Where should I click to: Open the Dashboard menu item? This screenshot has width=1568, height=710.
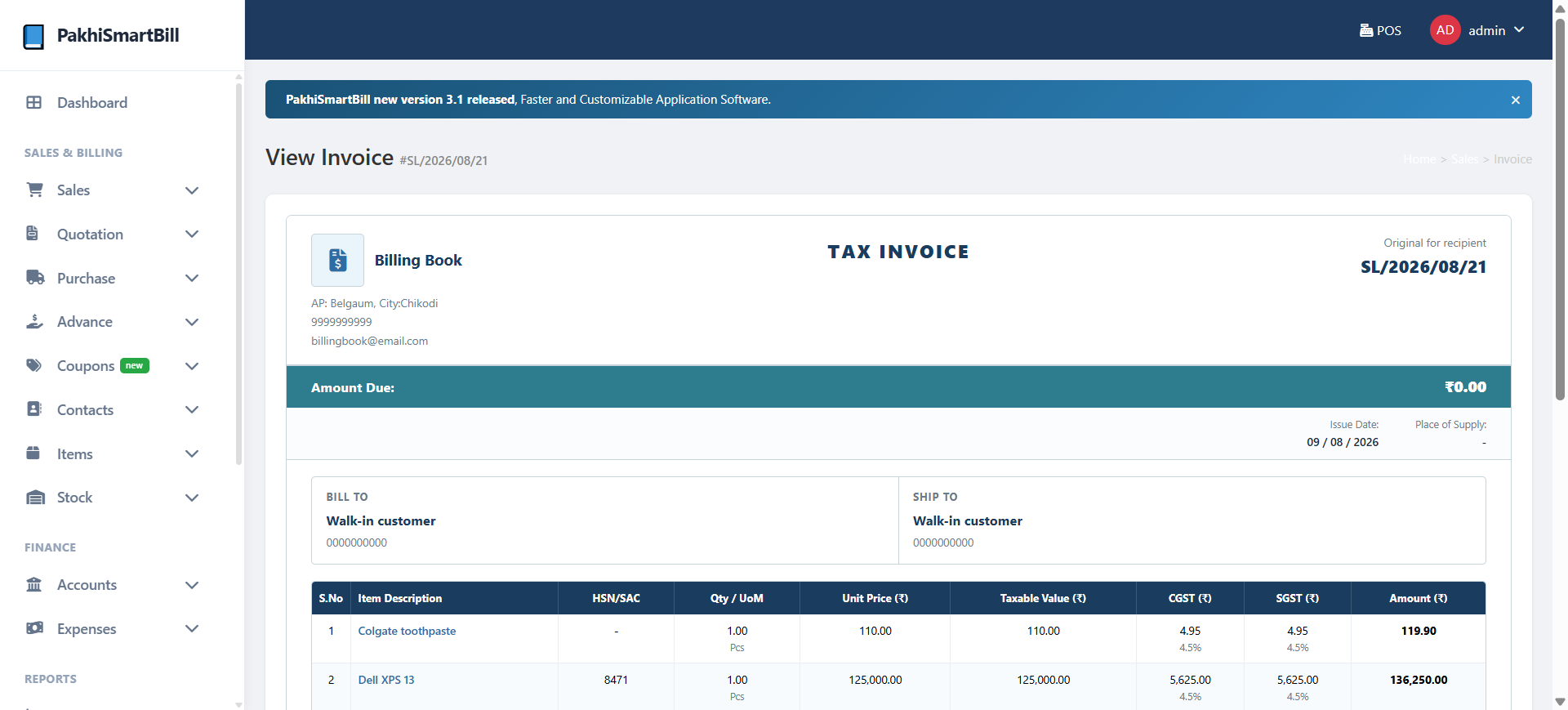click(x=92, y=103)
